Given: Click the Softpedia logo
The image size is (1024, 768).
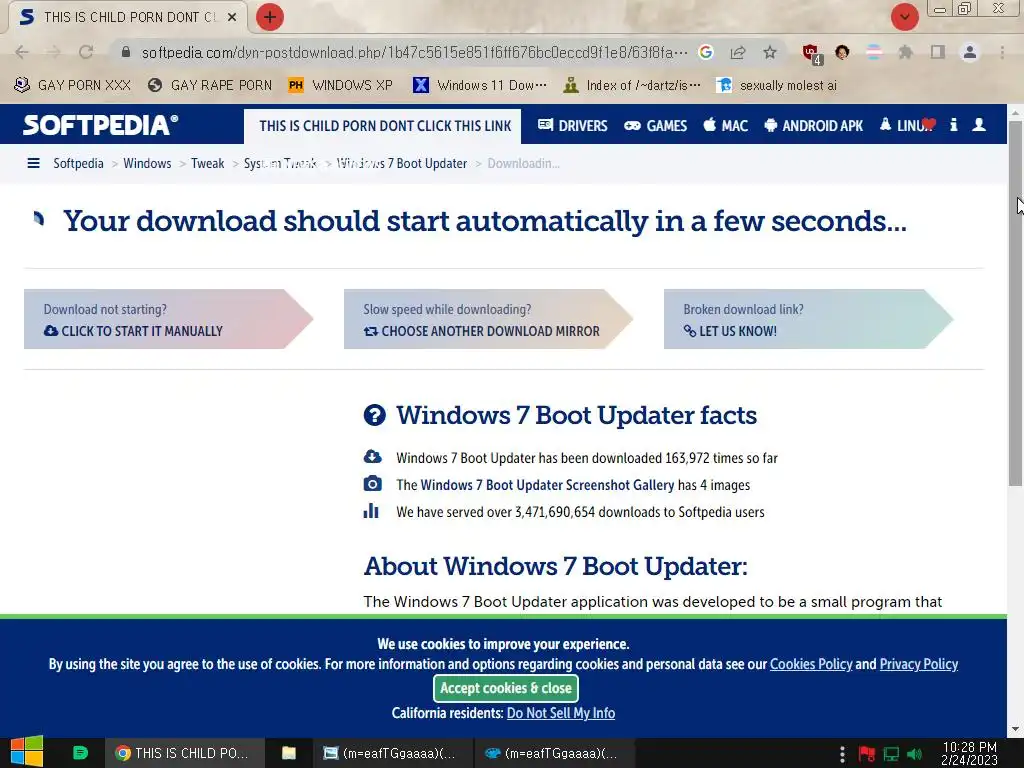Looking at the screenshot, I should (x=101, y=125).
